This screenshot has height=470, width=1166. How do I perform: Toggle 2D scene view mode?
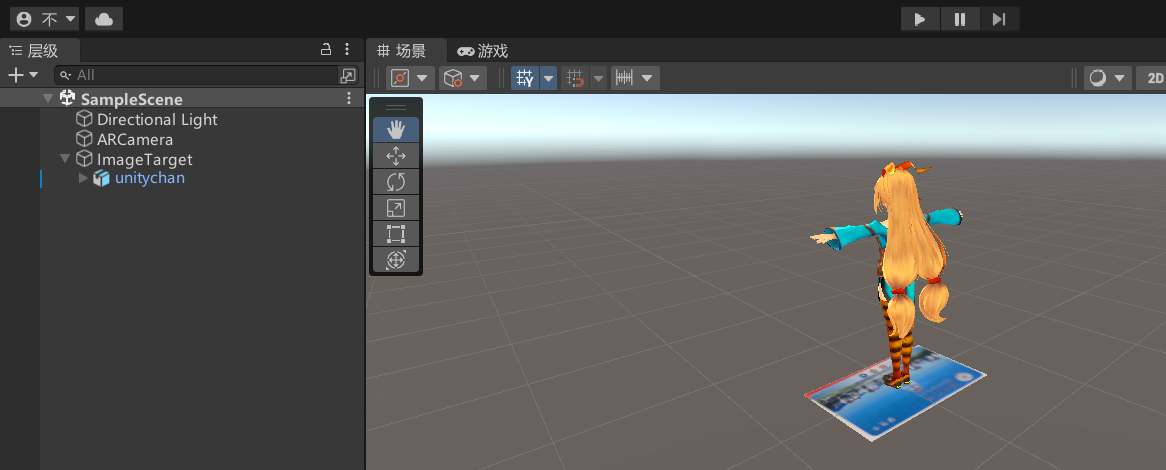(x=1152, y=78)
